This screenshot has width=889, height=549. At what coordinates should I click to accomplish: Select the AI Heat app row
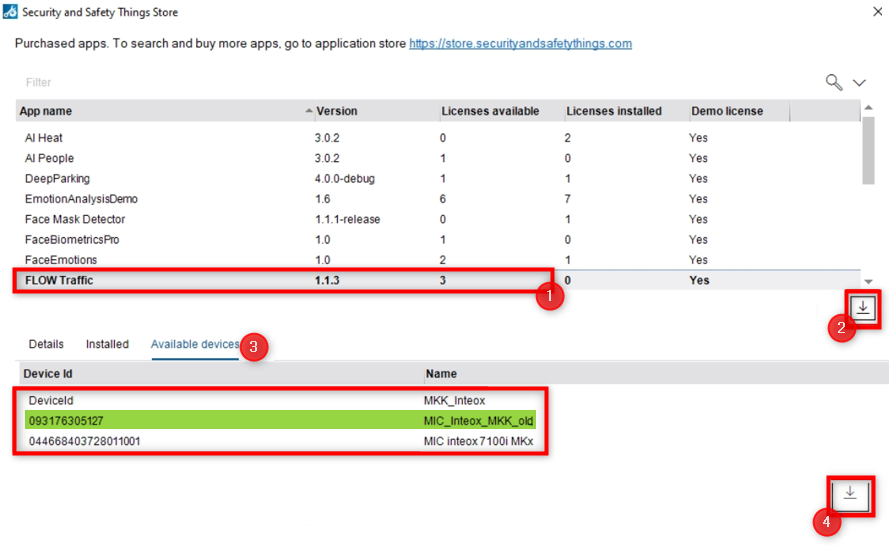[44, 138]
